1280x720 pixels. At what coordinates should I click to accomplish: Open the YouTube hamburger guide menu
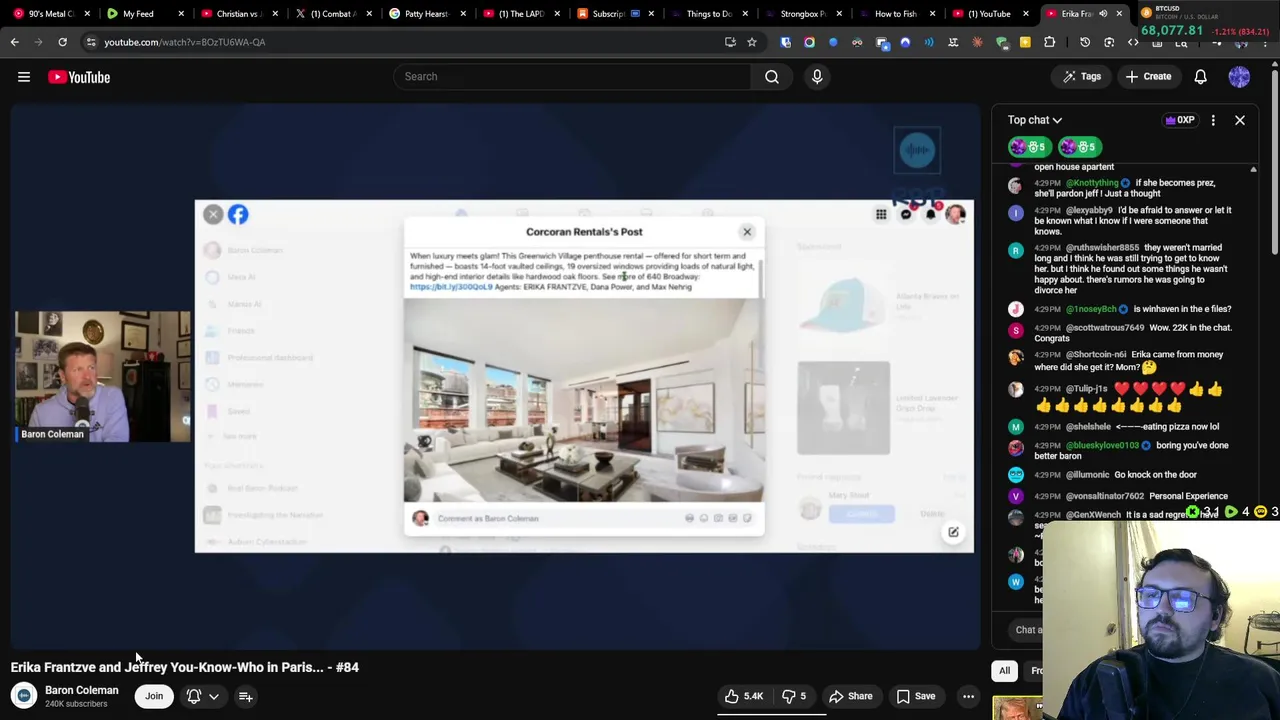24,77
